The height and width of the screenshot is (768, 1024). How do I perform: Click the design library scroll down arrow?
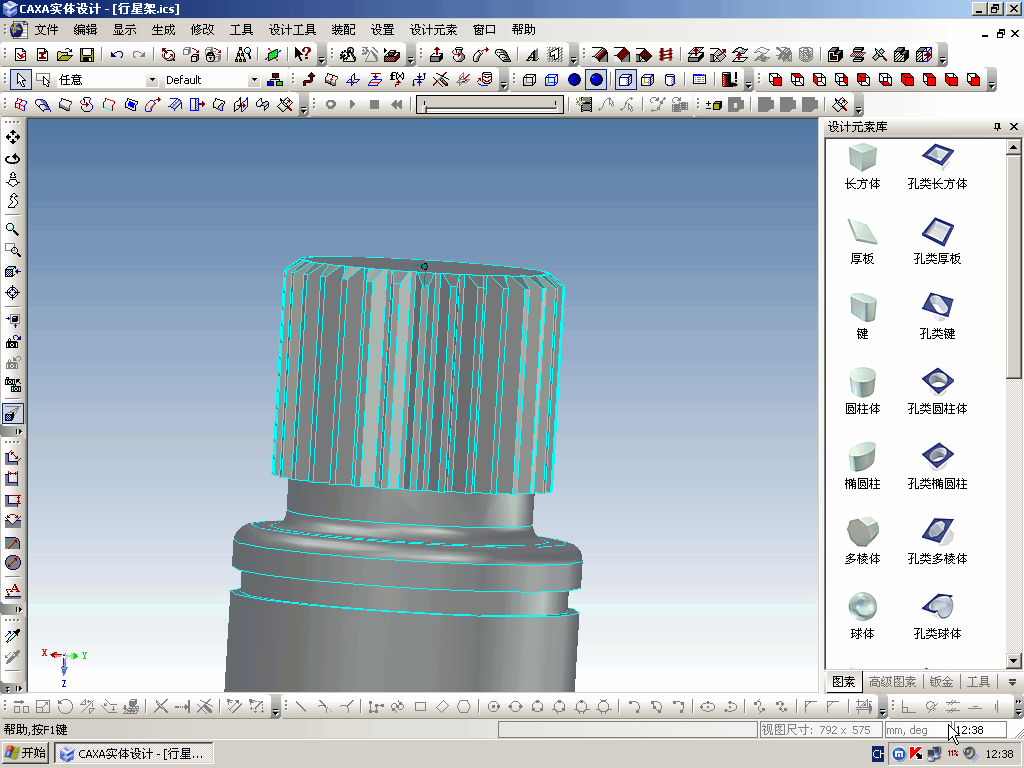[1013, 661]
